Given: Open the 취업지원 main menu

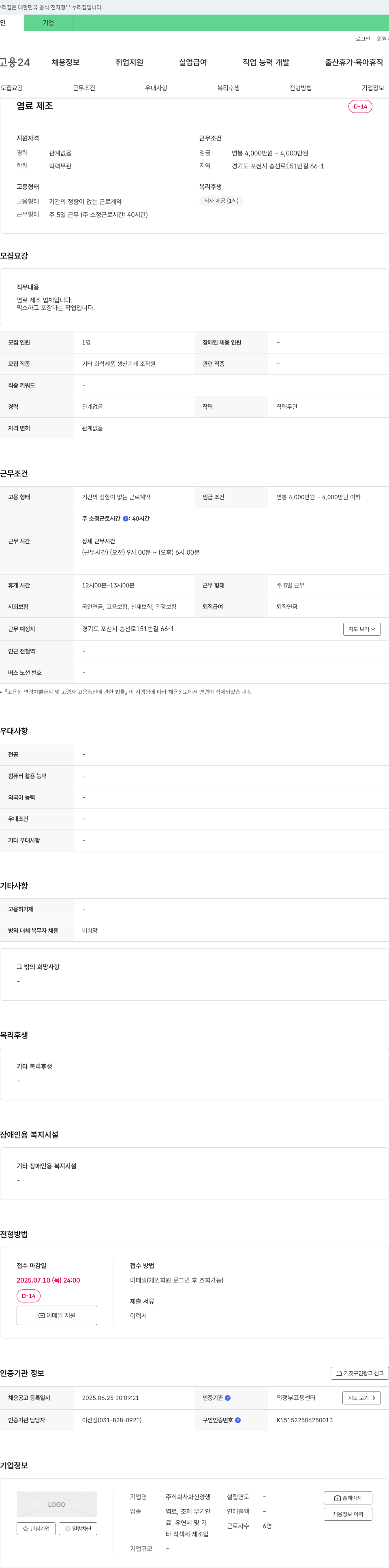Looking at the screenshot, I should [x=129, y=62].
